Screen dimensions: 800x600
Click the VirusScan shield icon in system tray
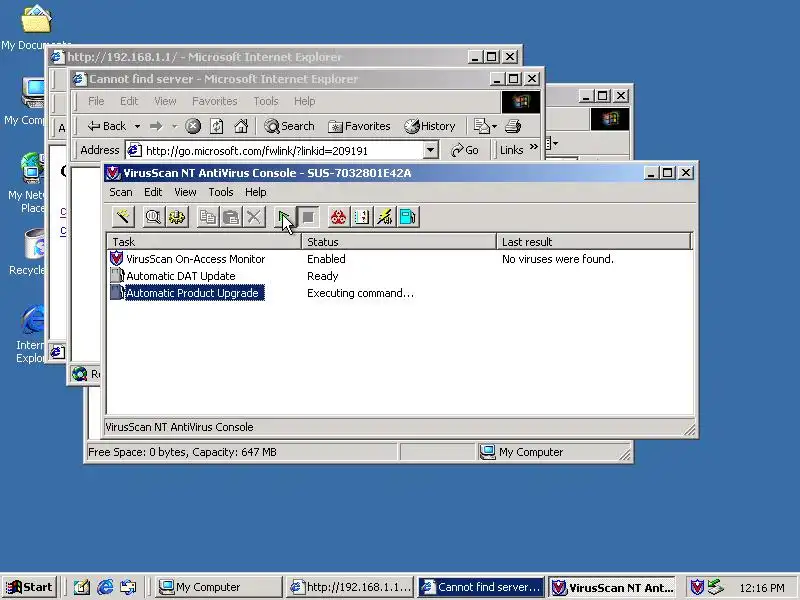click(697, 587)
